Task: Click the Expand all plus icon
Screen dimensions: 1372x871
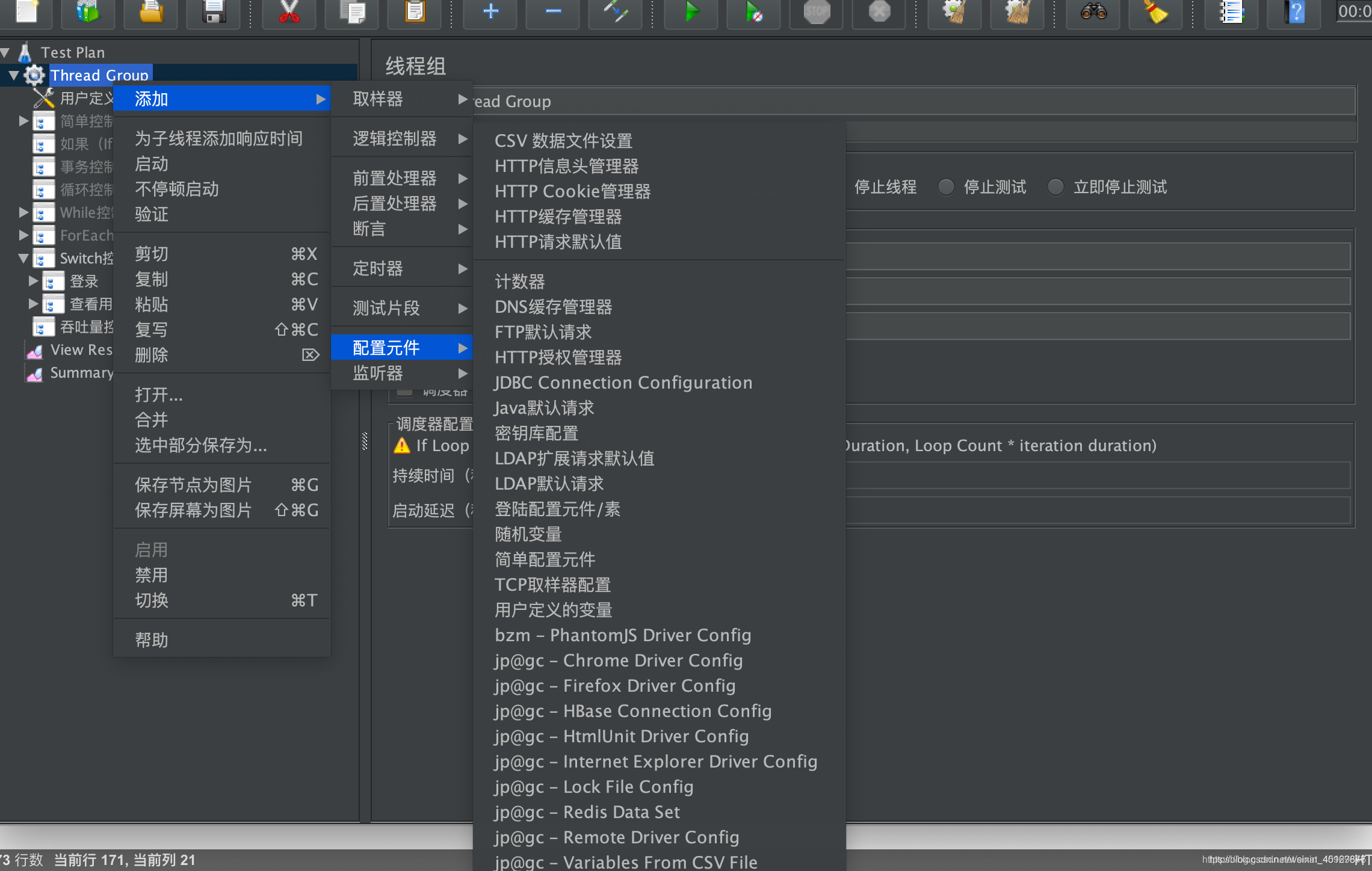Action: click(490, 11)
